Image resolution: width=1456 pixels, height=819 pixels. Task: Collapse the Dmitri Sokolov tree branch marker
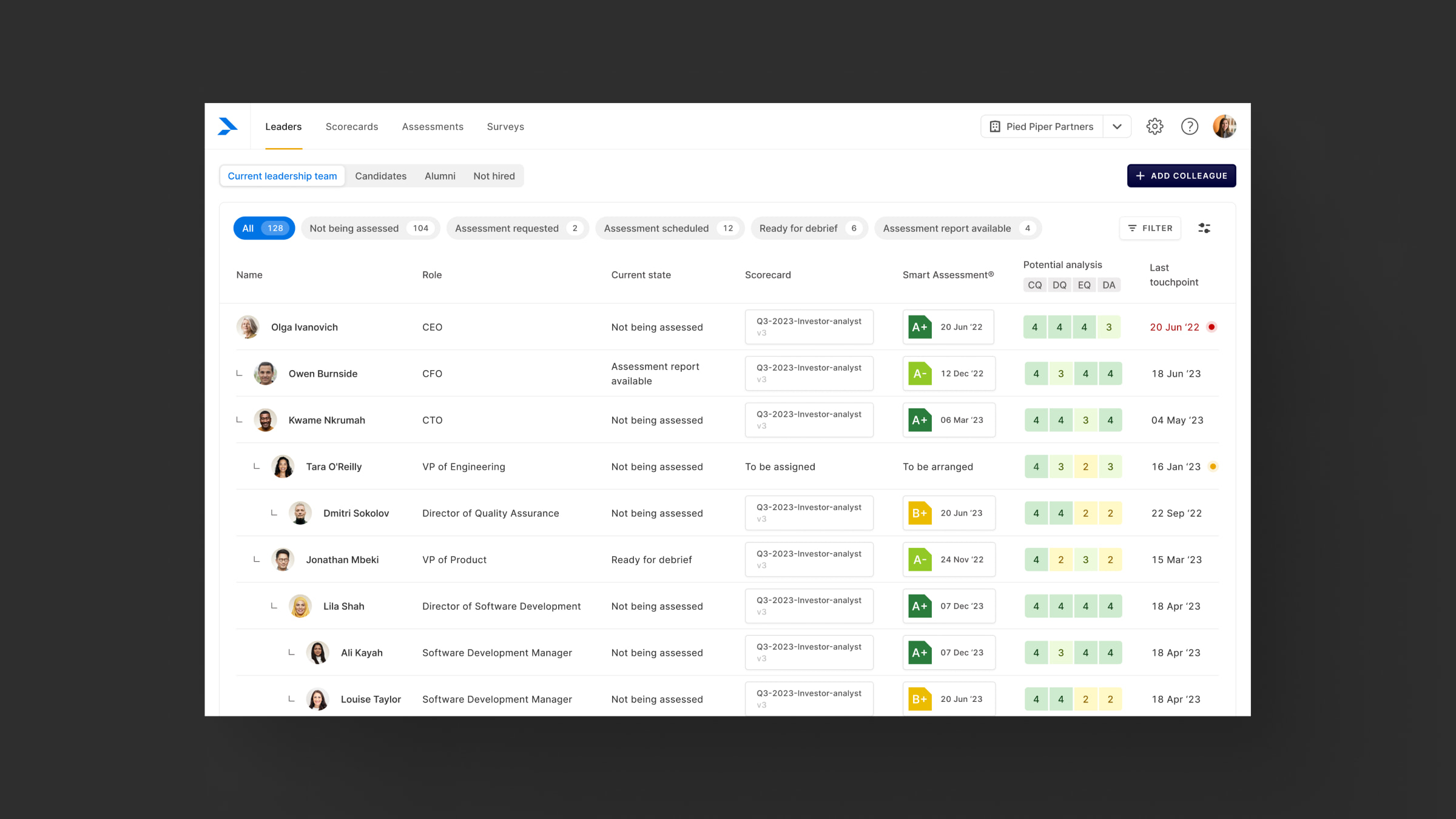(x=274, y=513)
